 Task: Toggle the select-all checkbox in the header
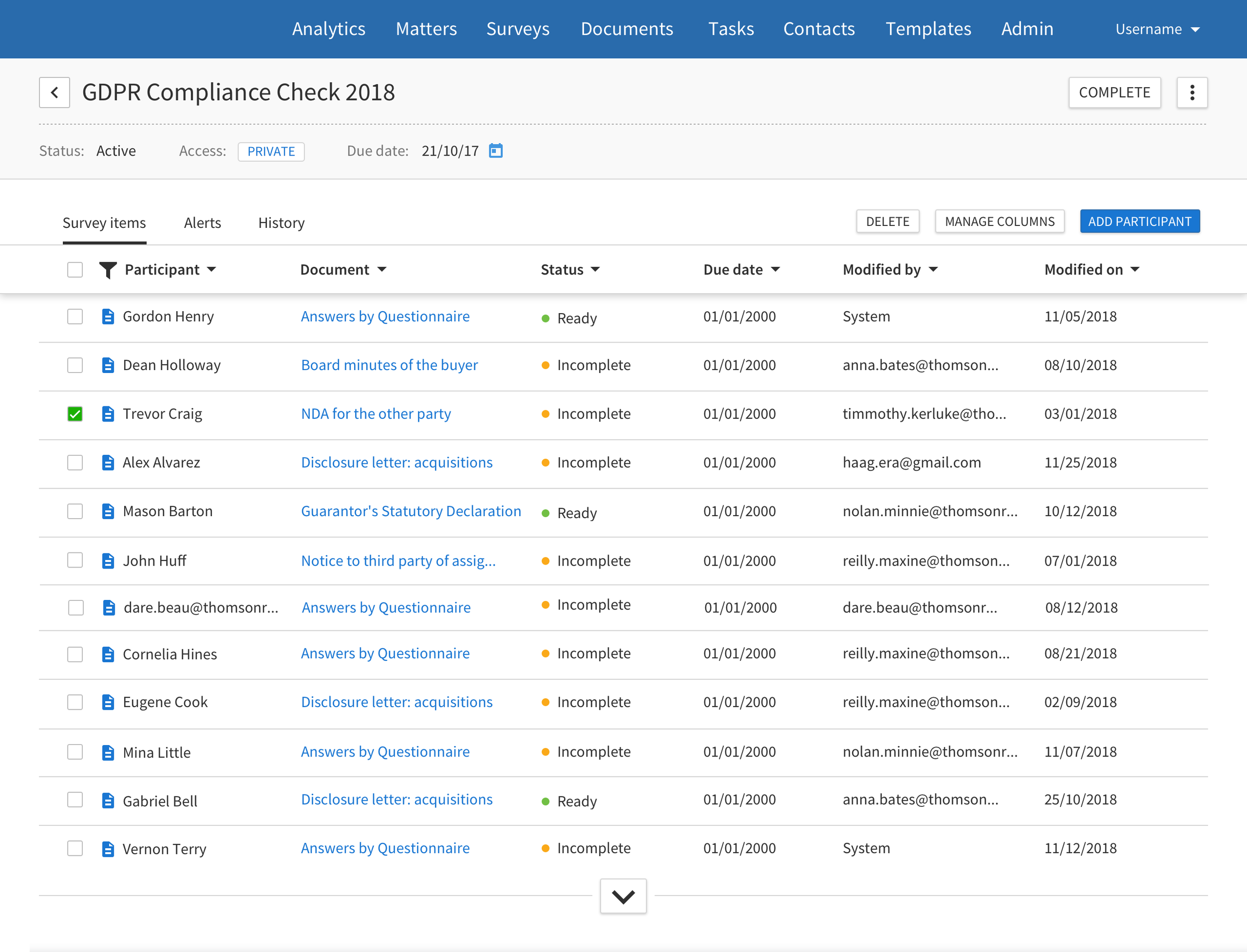pyautogui.click(x=75, y=270)
